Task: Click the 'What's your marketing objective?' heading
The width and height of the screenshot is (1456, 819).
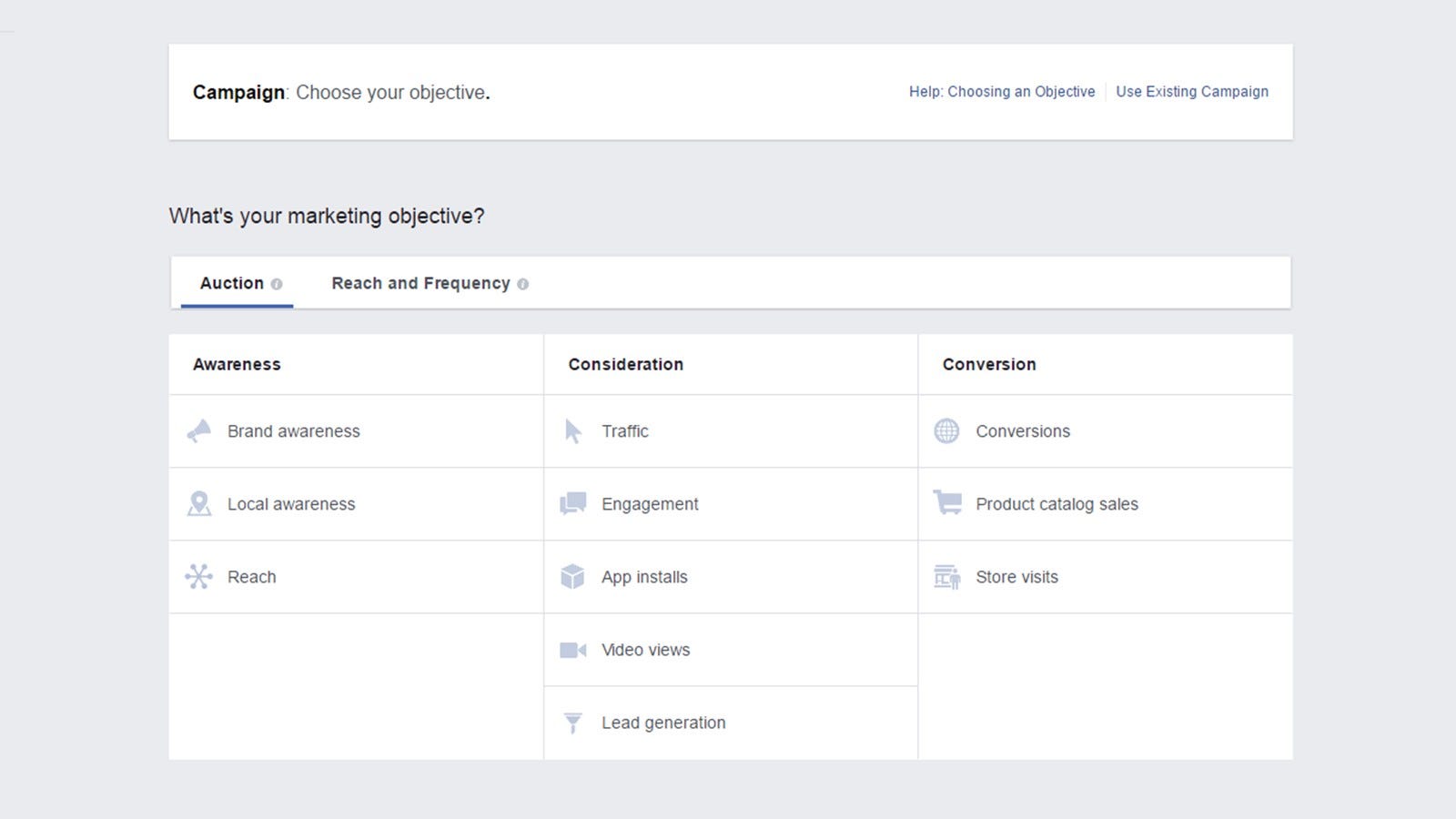Action: (x=327, y=216)
